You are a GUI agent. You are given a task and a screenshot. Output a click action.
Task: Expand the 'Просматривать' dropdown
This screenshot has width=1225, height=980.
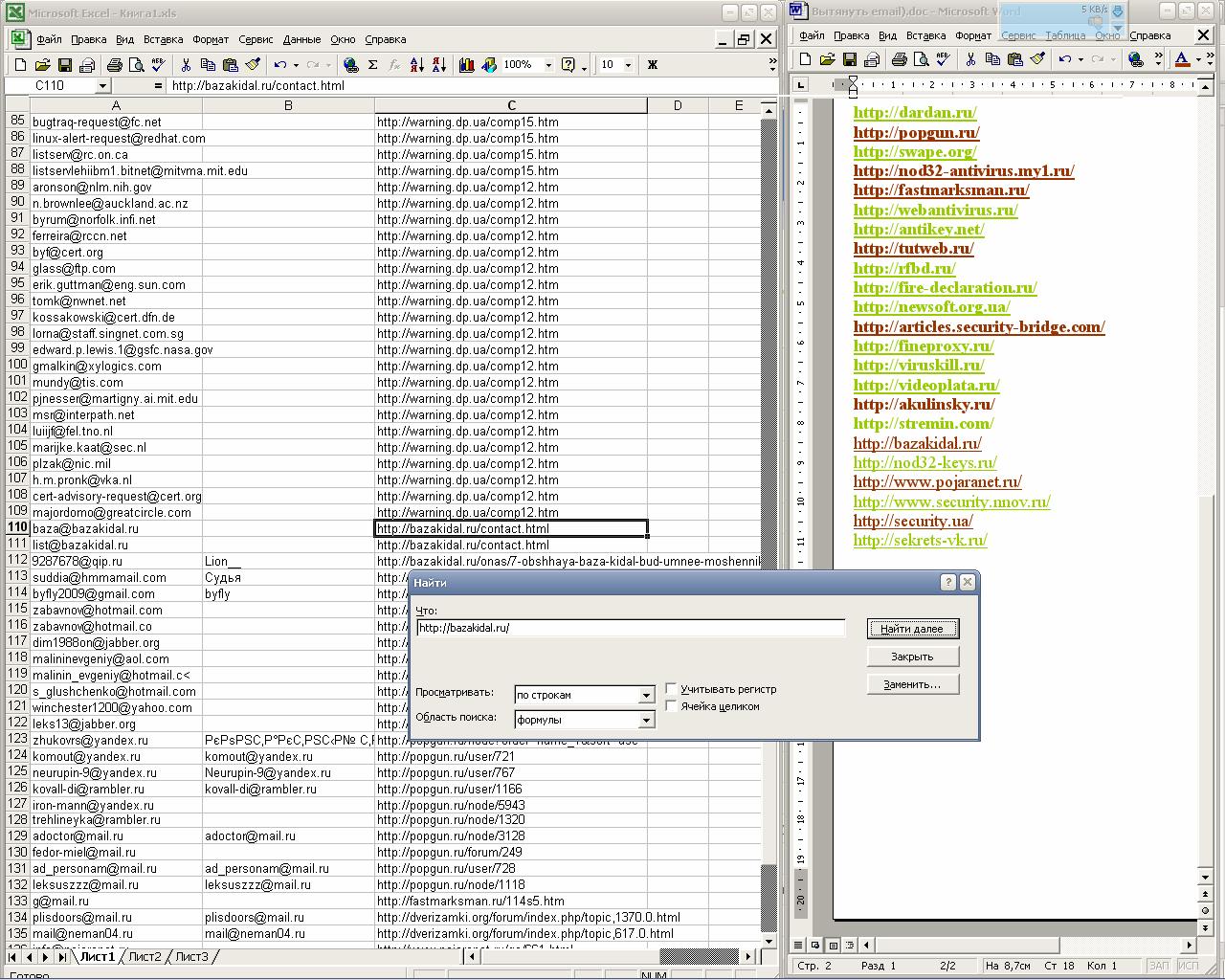click(x=646, y=695)
